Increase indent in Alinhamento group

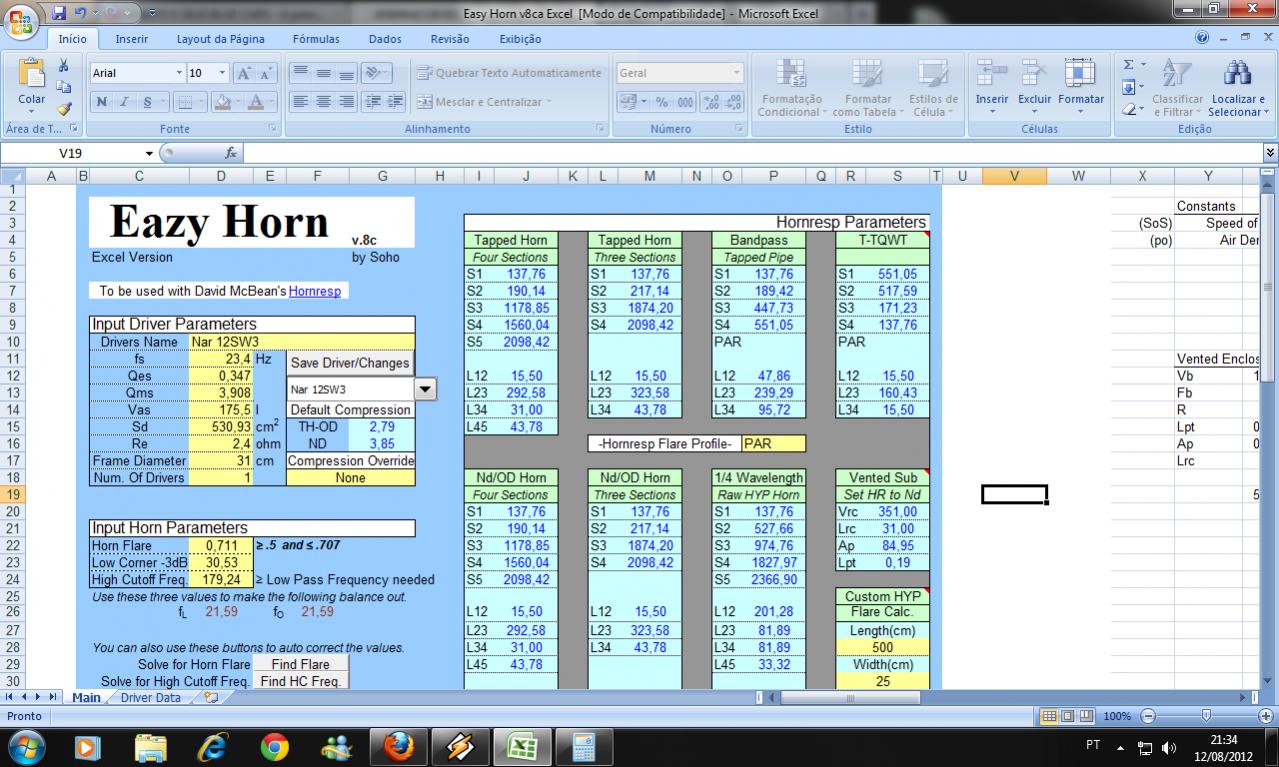395,101
